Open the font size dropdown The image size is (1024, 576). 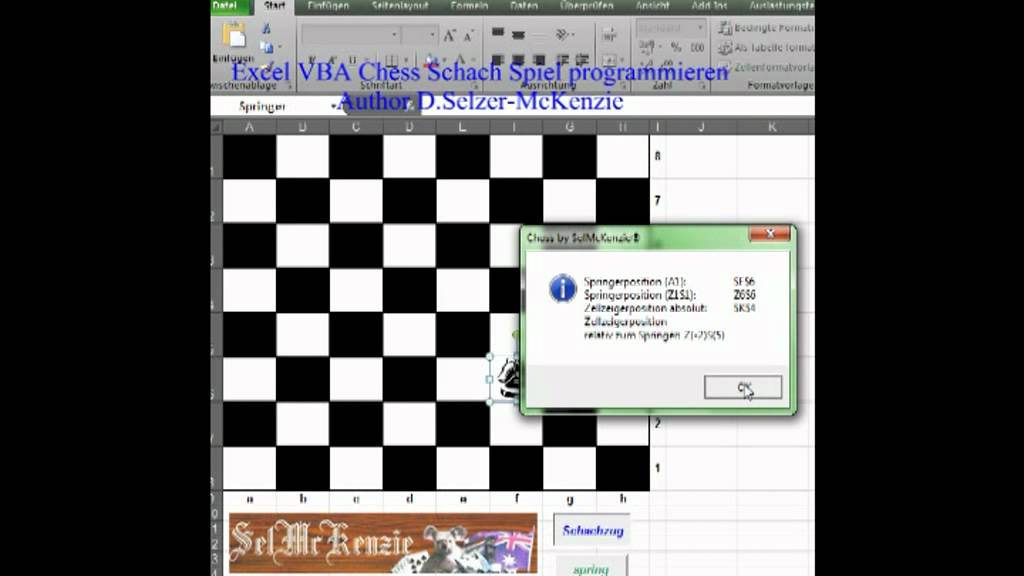click(x=432, y=35)
